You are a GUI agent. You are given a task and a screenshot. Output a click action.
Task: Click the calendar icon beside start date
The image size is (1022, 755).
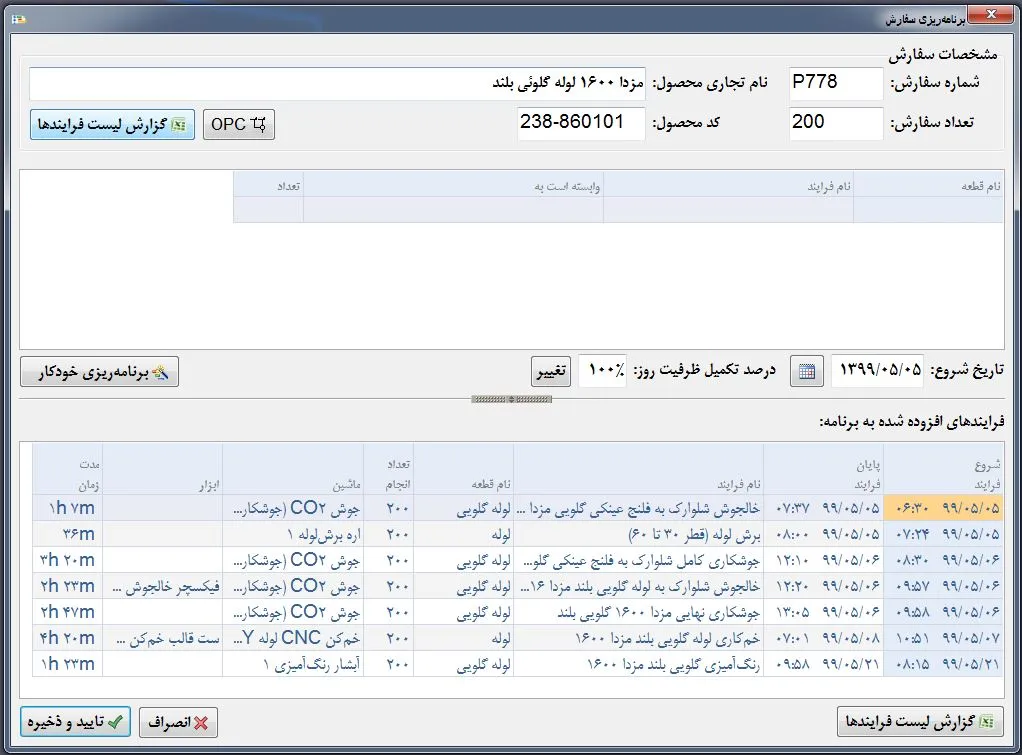[x=804, y=372]
